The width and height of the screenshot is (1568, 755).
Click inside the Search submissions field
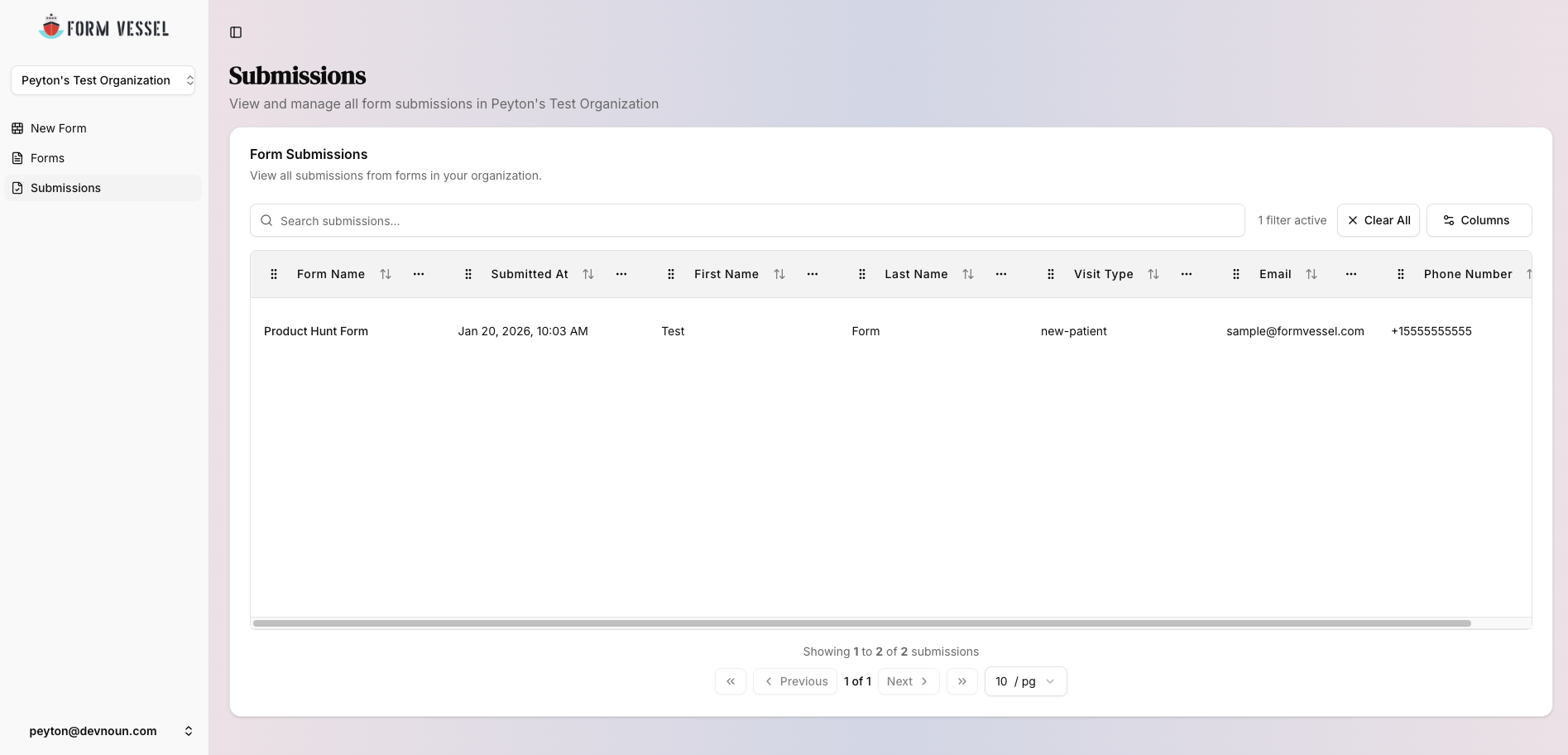[x=579, y=220]
